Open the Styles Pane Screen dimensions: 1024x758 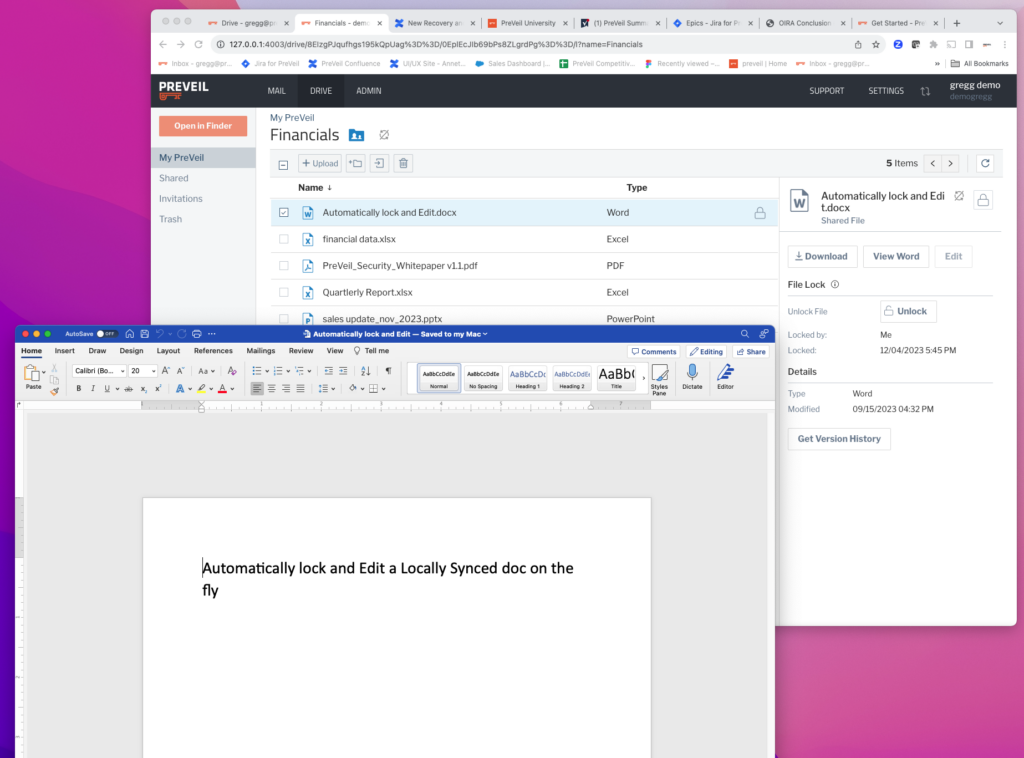point(660,380)
